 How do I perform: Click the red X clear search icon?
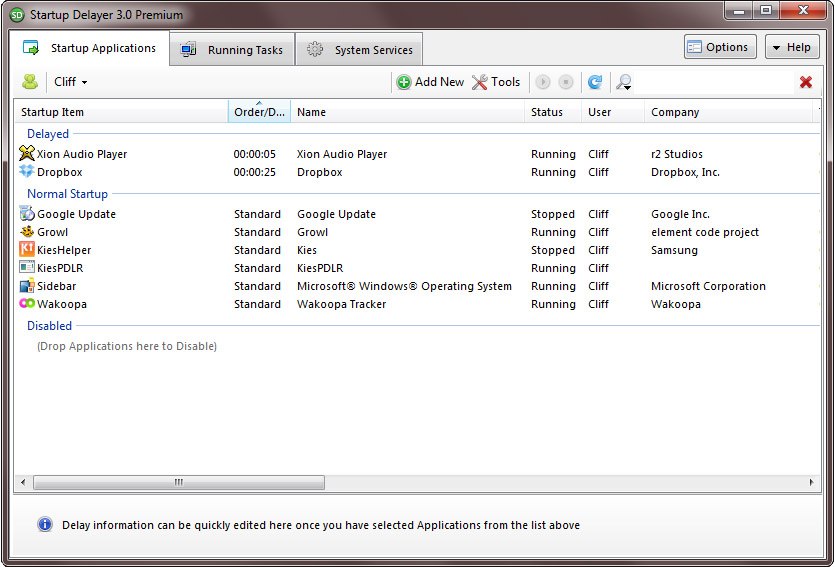click(x=806, y=82)
